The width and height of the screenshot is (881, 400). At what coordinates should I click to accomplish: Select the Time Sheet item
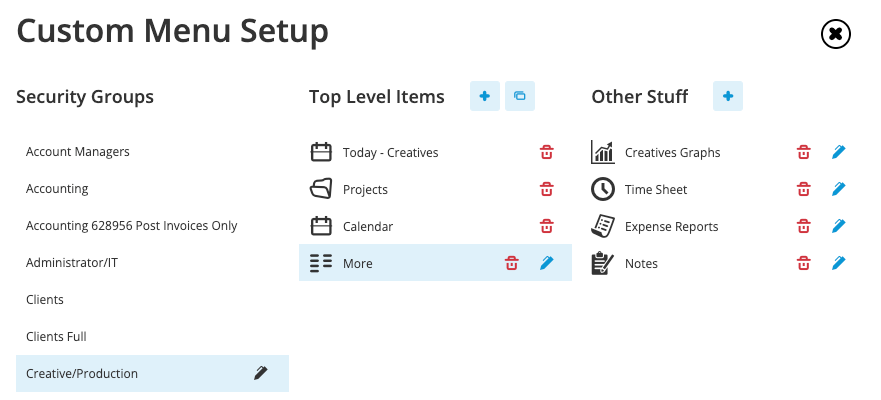718,189
